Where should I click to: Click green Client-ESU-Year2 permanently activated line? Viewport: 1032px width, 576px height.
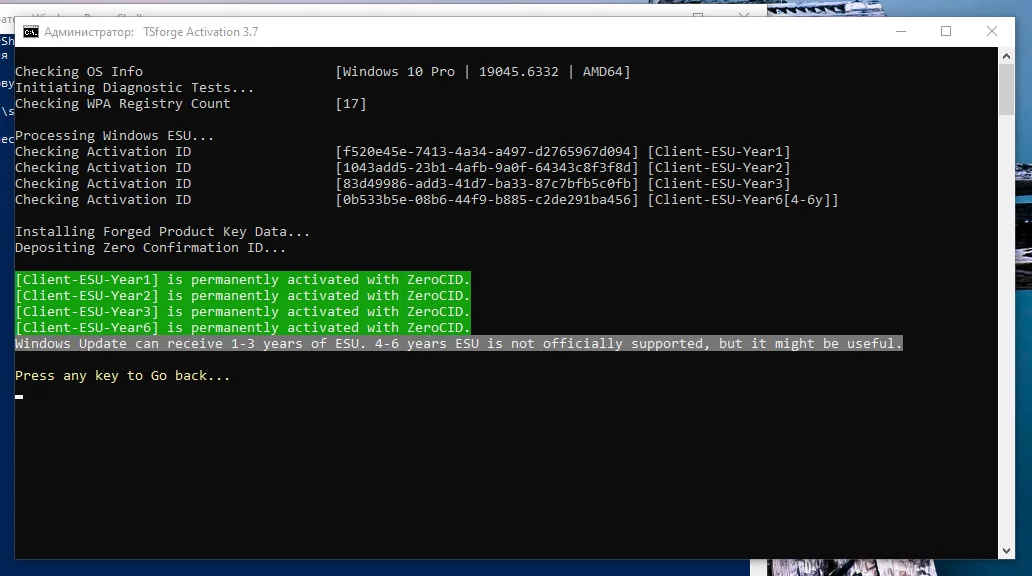click(243, 296)
